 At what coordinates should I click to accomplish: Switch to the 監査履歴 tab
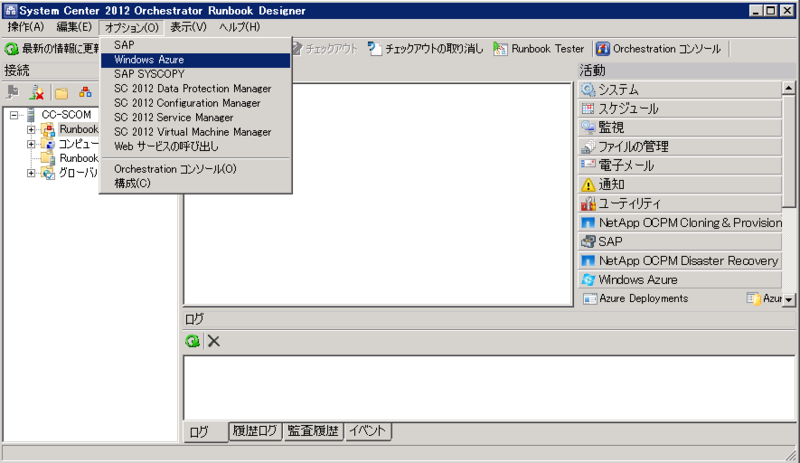(x=313, y=431)
